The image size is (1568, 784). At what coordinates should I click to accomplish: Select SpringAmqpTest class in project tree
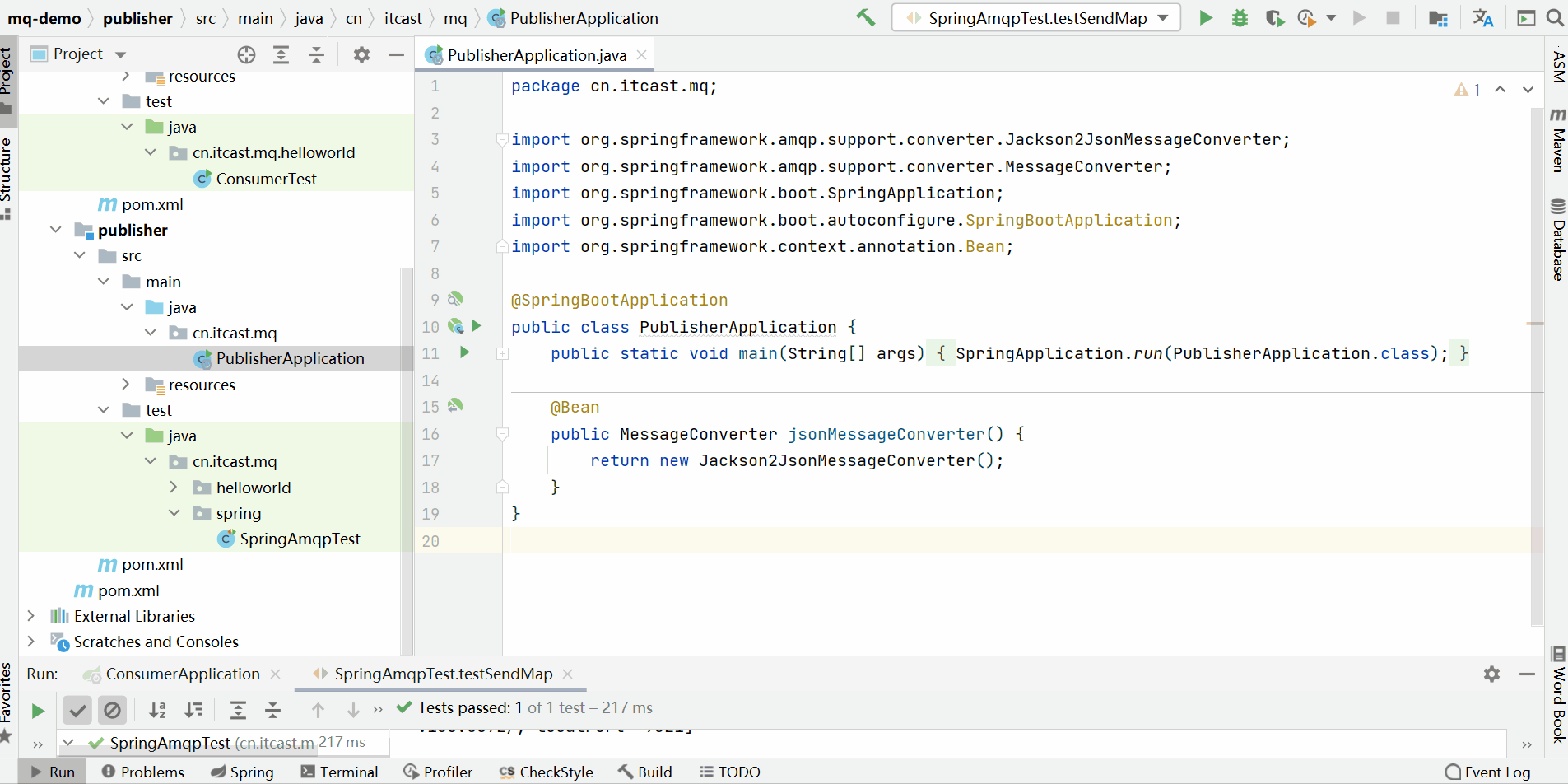[289, 539]
